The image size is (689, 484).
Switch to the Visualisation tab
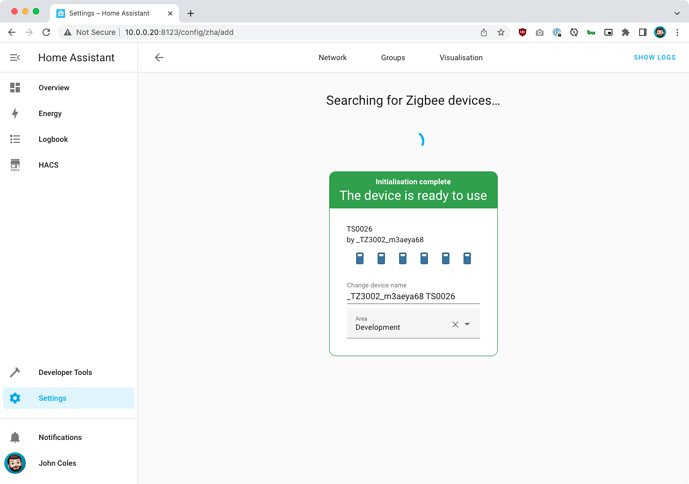point(461,58)
